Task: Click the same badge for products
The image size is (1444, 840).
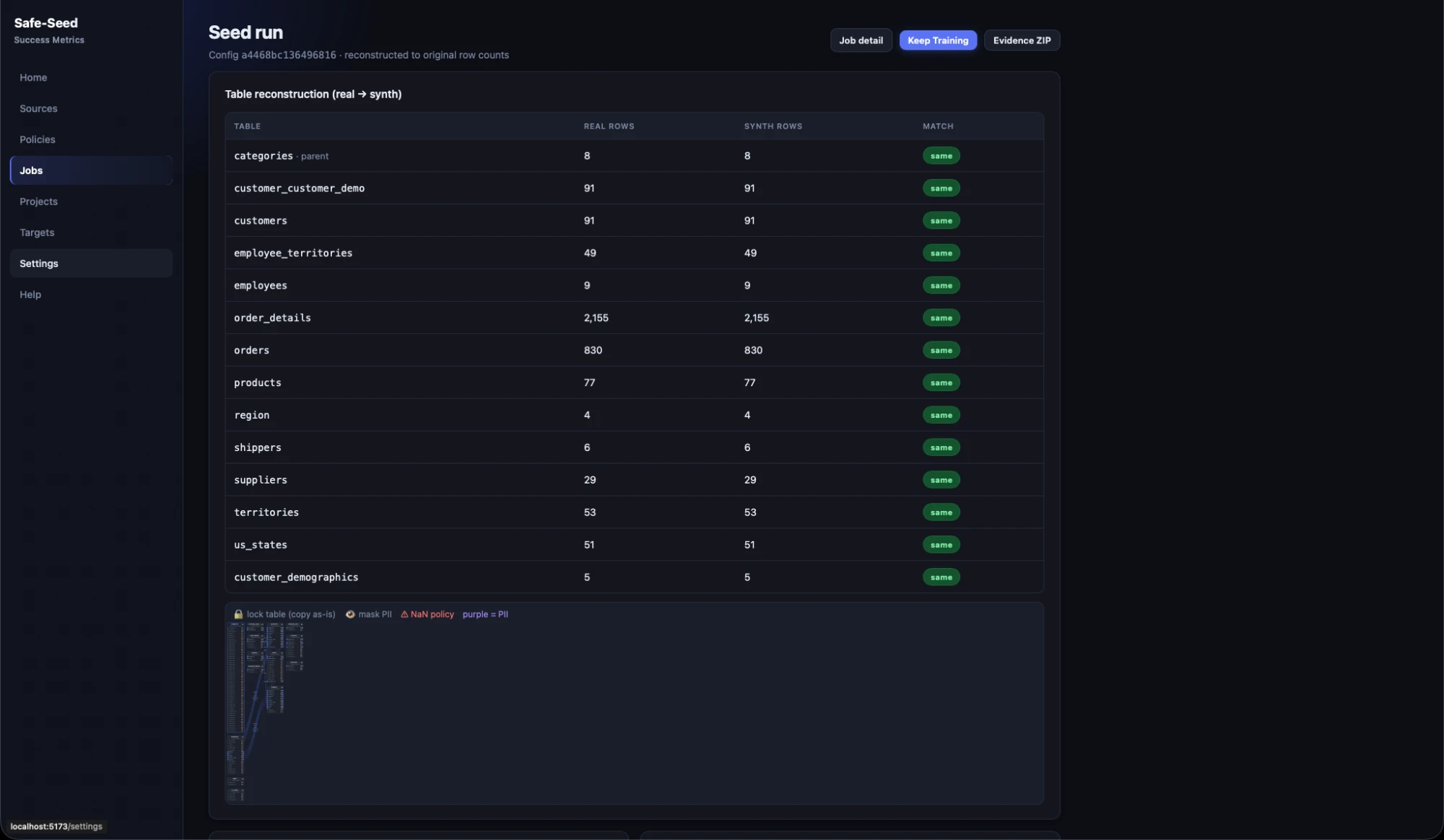Action: [x=941, y=383]
